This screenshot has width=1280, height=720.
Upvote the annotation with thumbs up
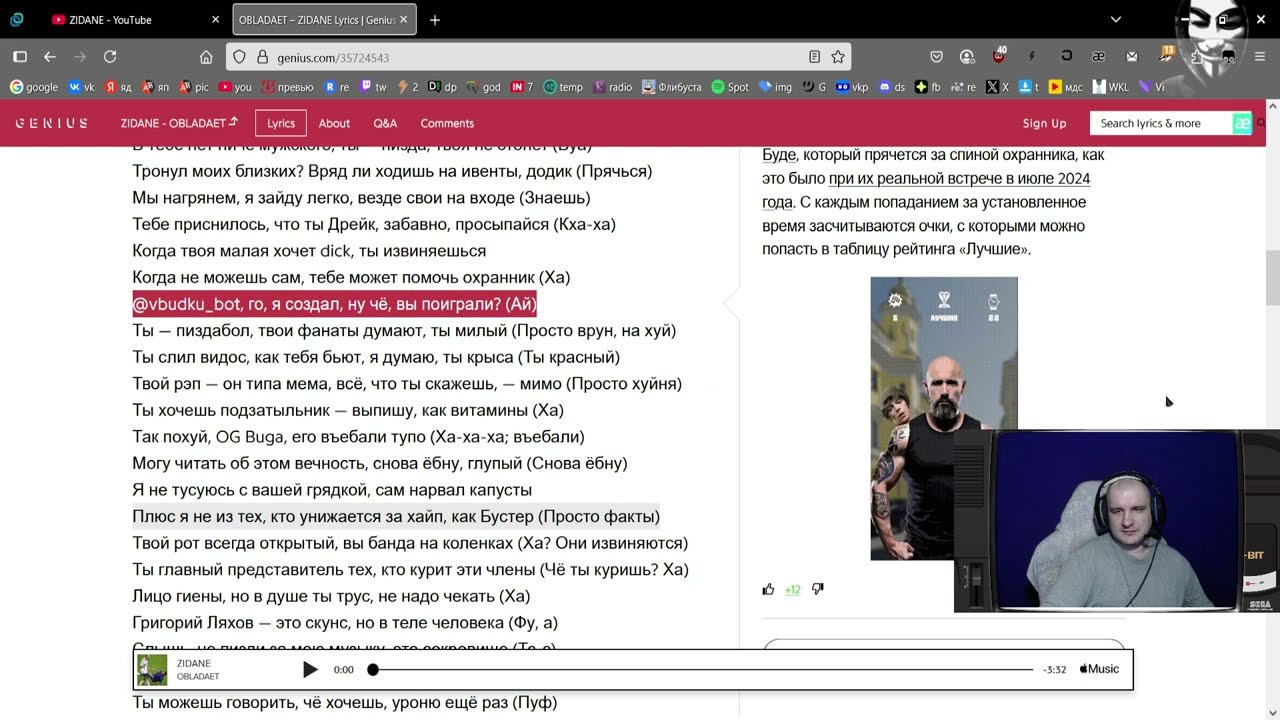coord(768,589)
